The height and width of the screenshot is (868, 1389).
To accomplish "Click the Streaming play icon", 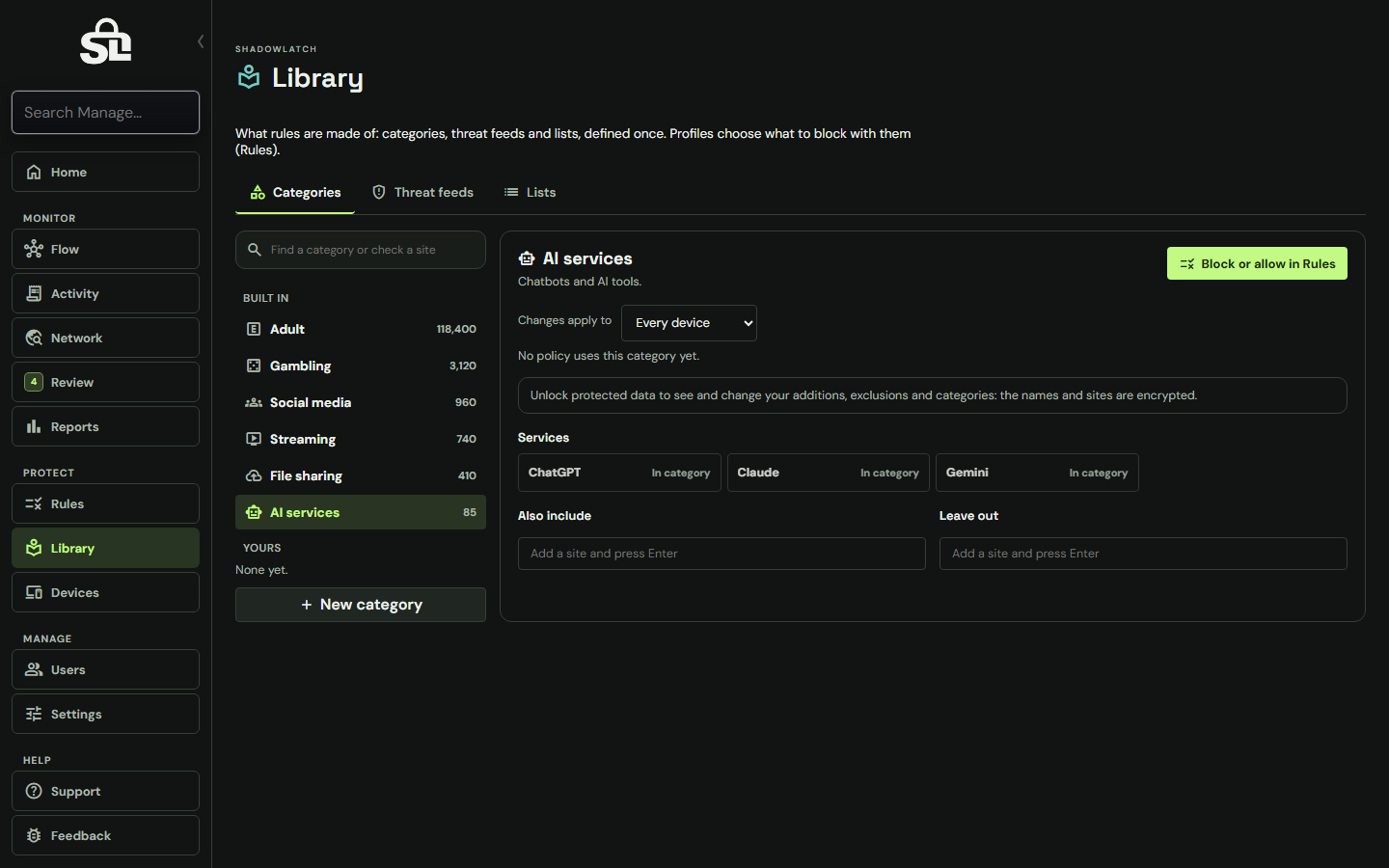I will pyautogui.click(x=254, y=439).
